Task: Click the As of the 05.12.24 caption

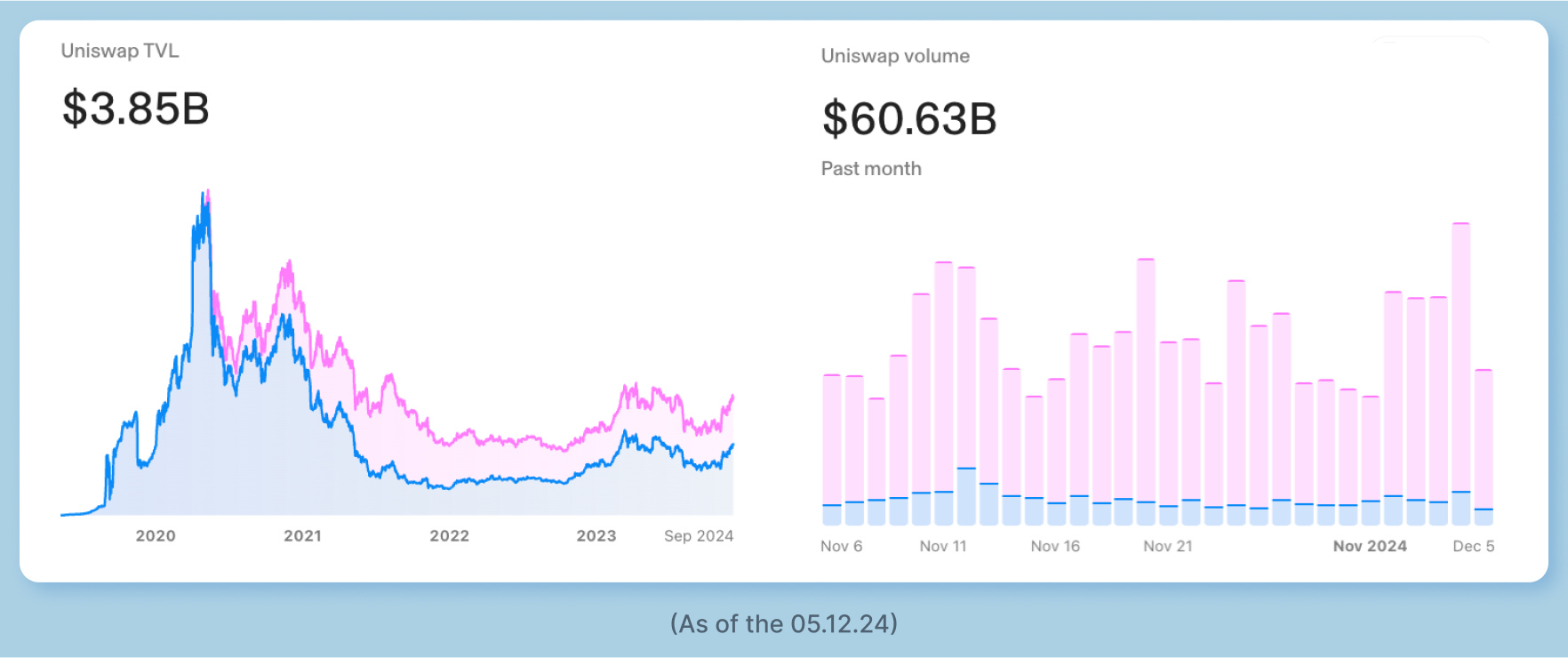Action: pyautogui.click(x=784, y=623)
